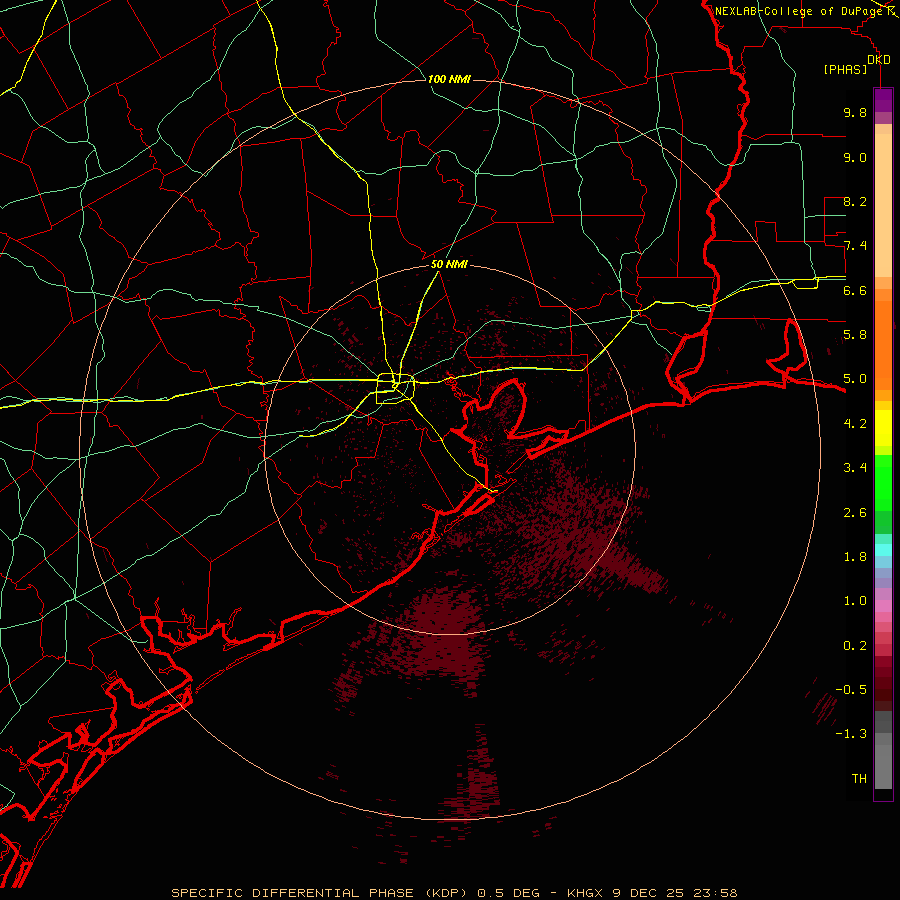Pick the bright green segment of color bar
This screenshot has height=900, width=900.
click(883, 483)
